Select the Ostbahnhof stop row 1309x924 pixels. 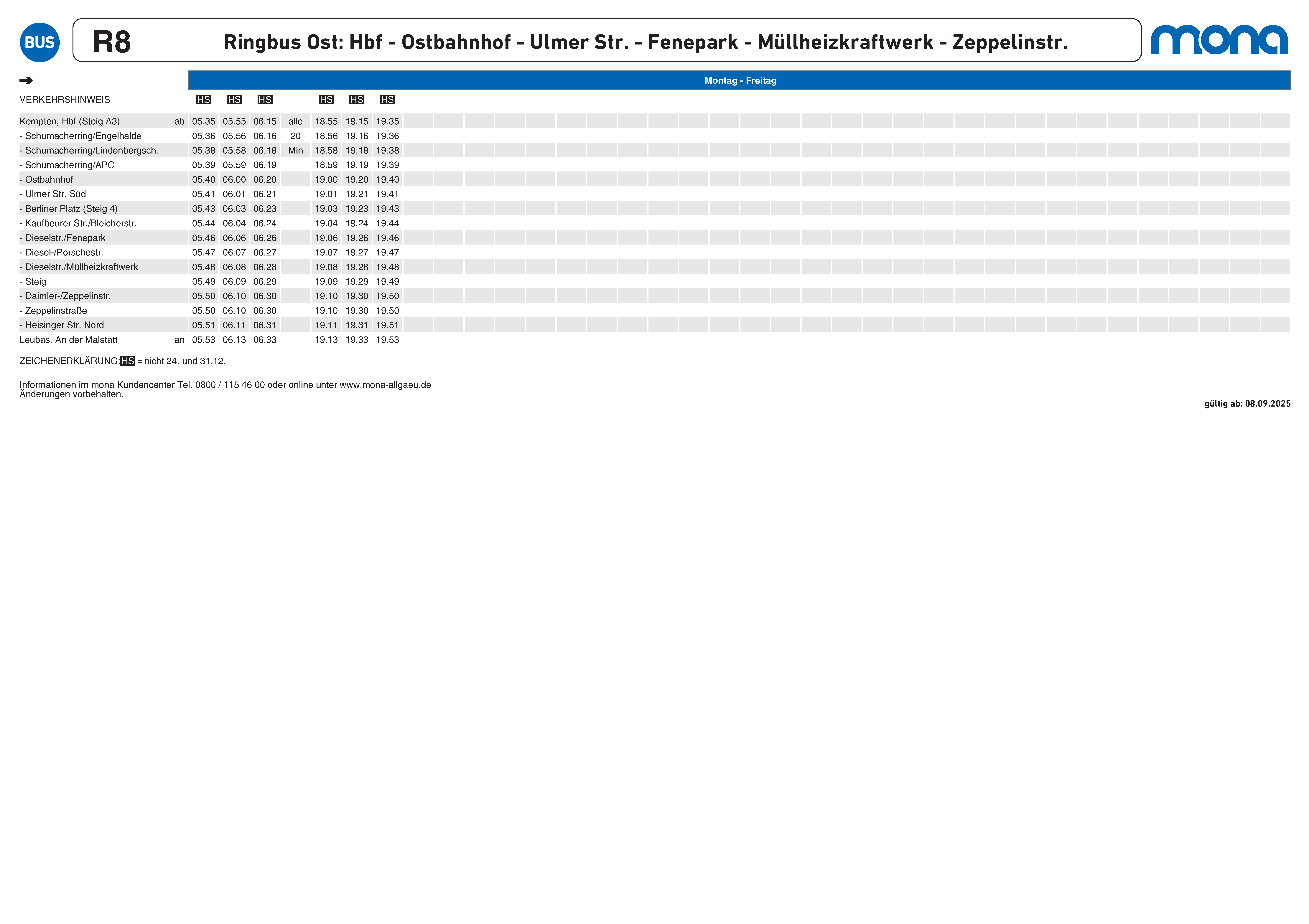49,180
